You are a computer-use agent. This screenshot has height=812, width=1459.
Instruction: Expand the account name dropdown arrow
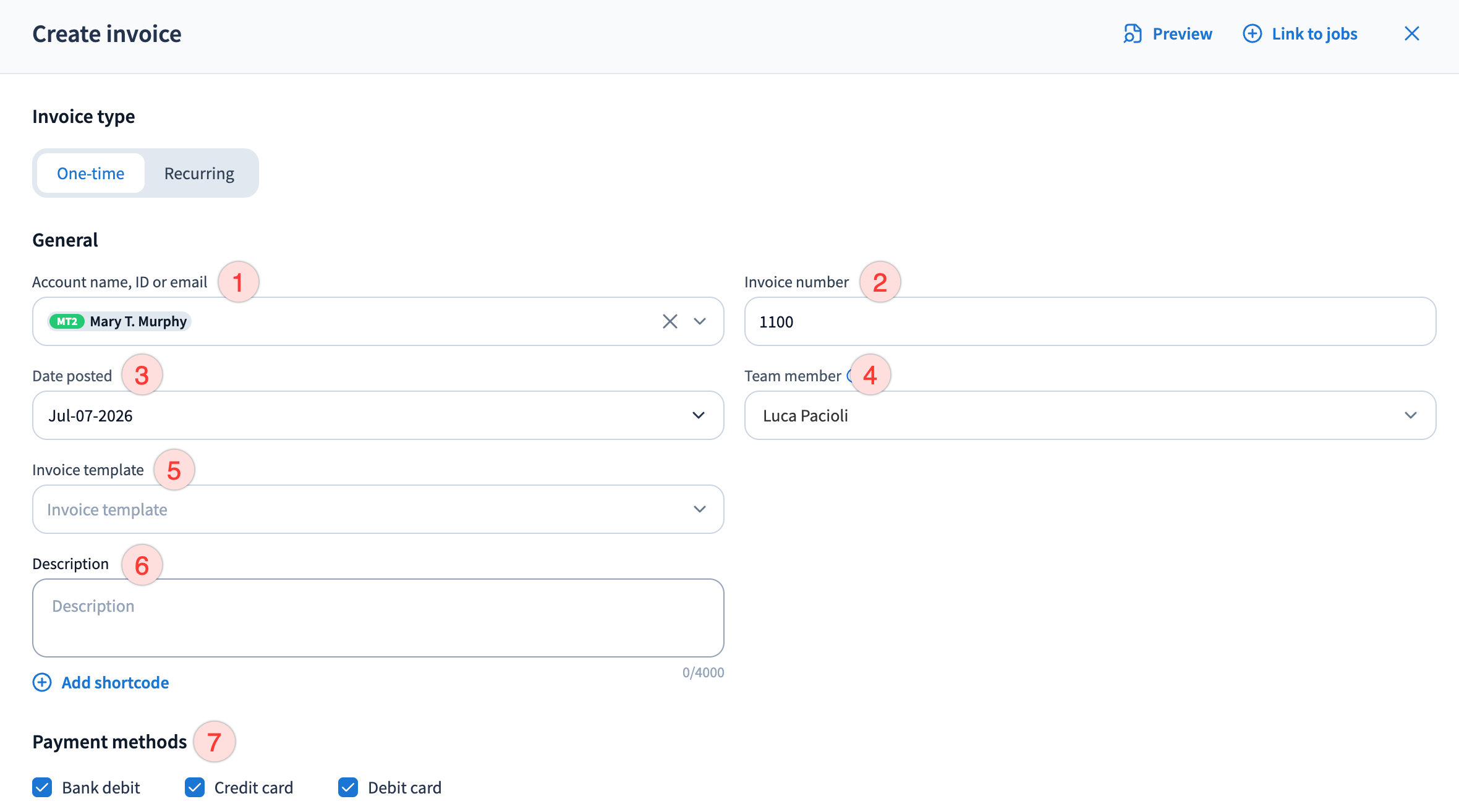tap(700, 321)
